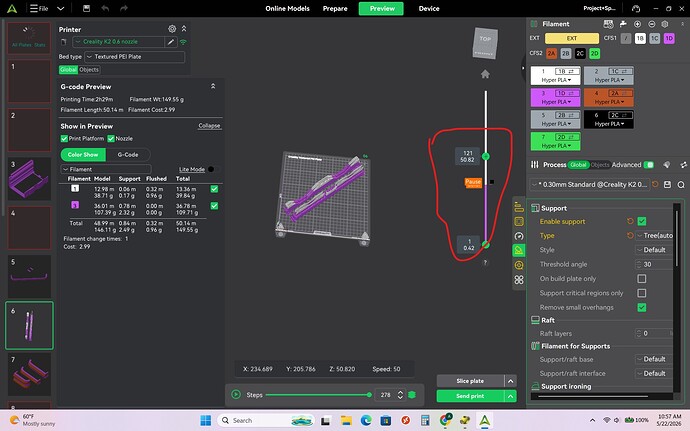Open support Style Default dropdown
Viewport: 690px width, 431px height.
[654, 250]
